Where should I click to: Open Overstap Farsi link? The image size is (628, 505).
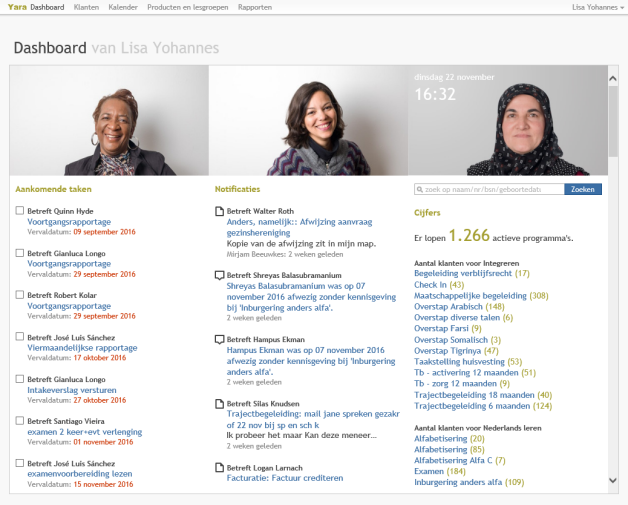click(x=441, y=329)
